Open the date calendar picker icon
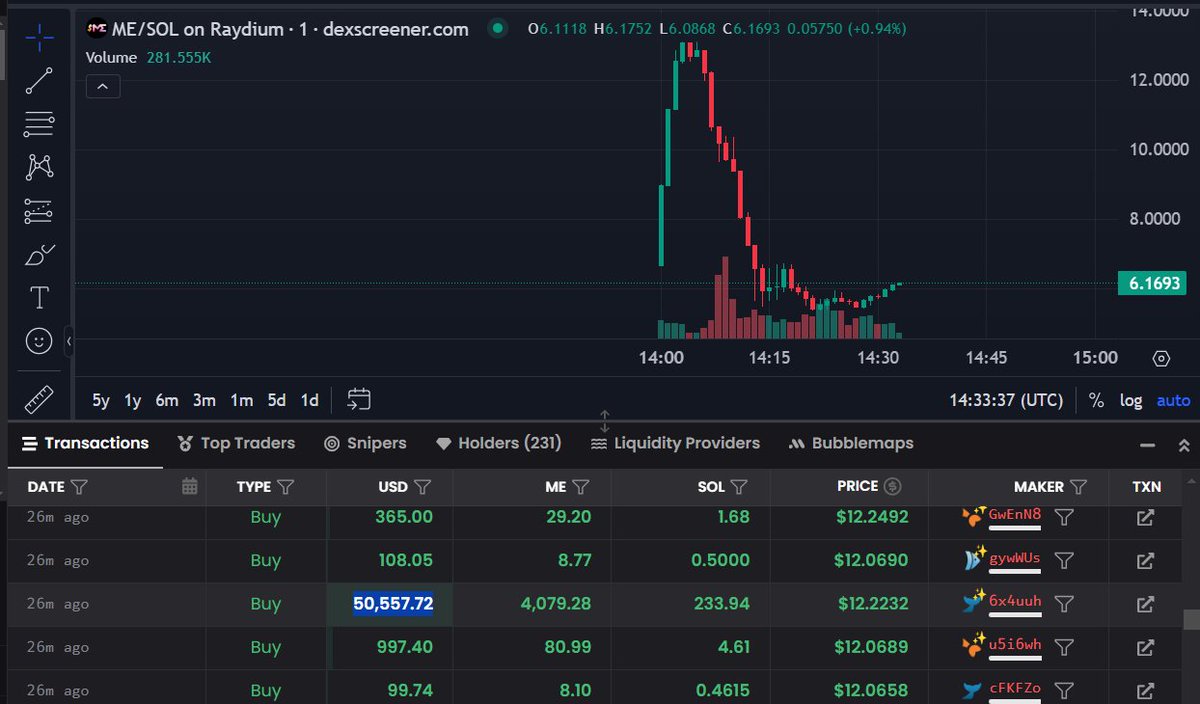 [x=189, y=487]
